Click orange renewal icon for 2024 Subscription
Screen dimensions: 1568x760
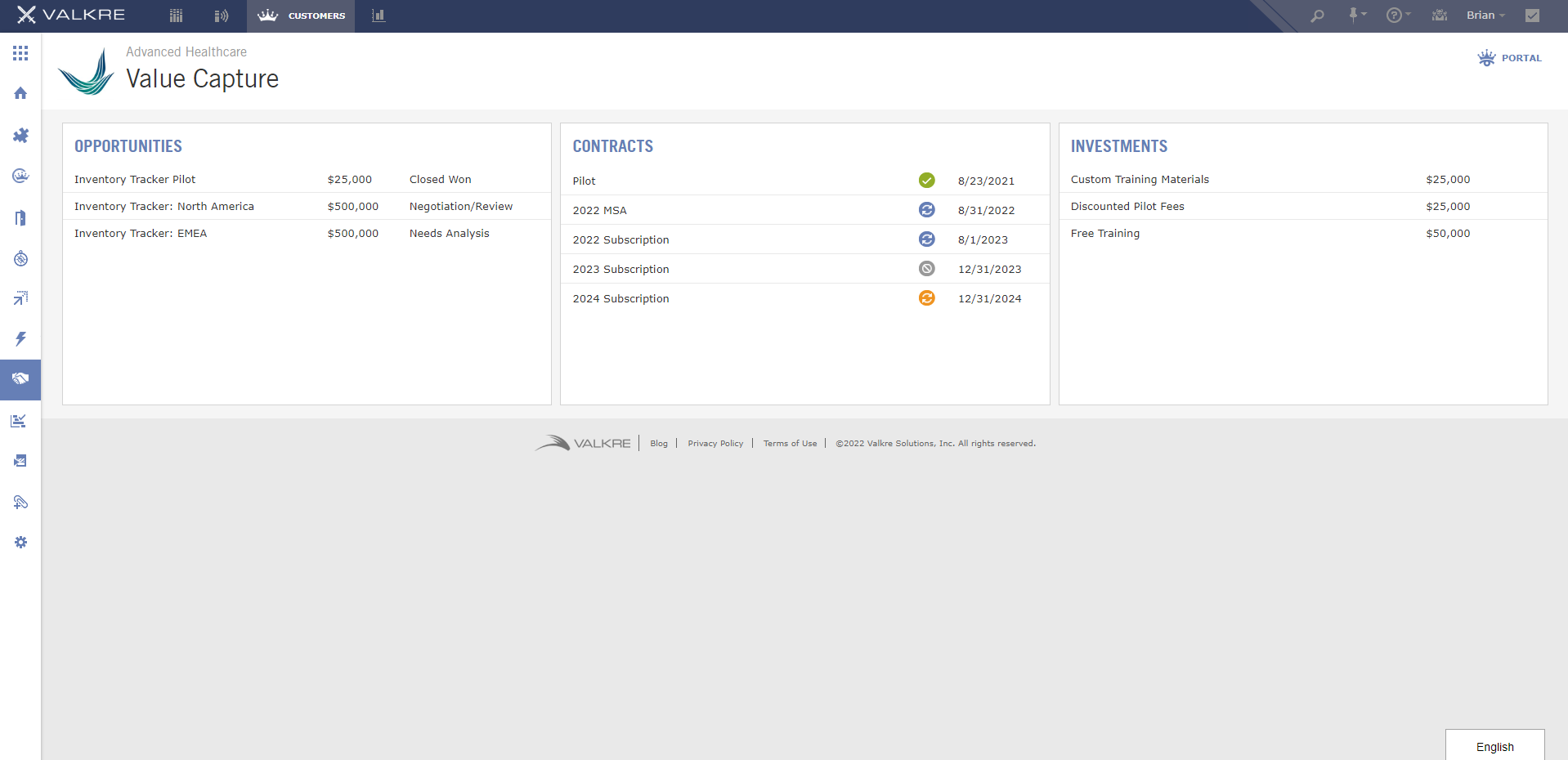tap(926, 297)
